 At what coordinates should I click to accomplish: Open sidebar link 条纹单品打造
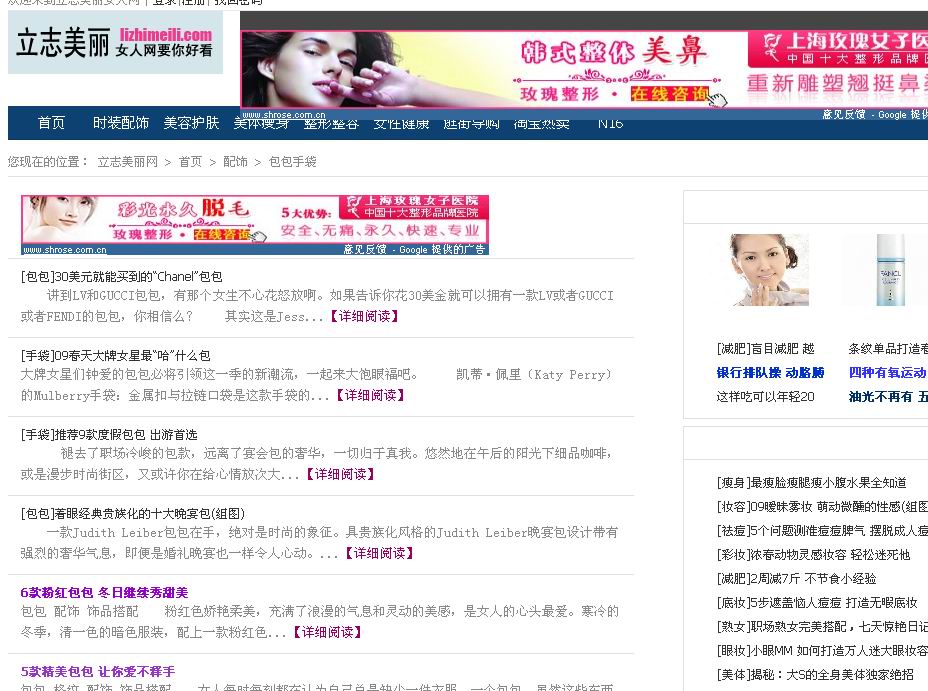(x=888, y=349)
